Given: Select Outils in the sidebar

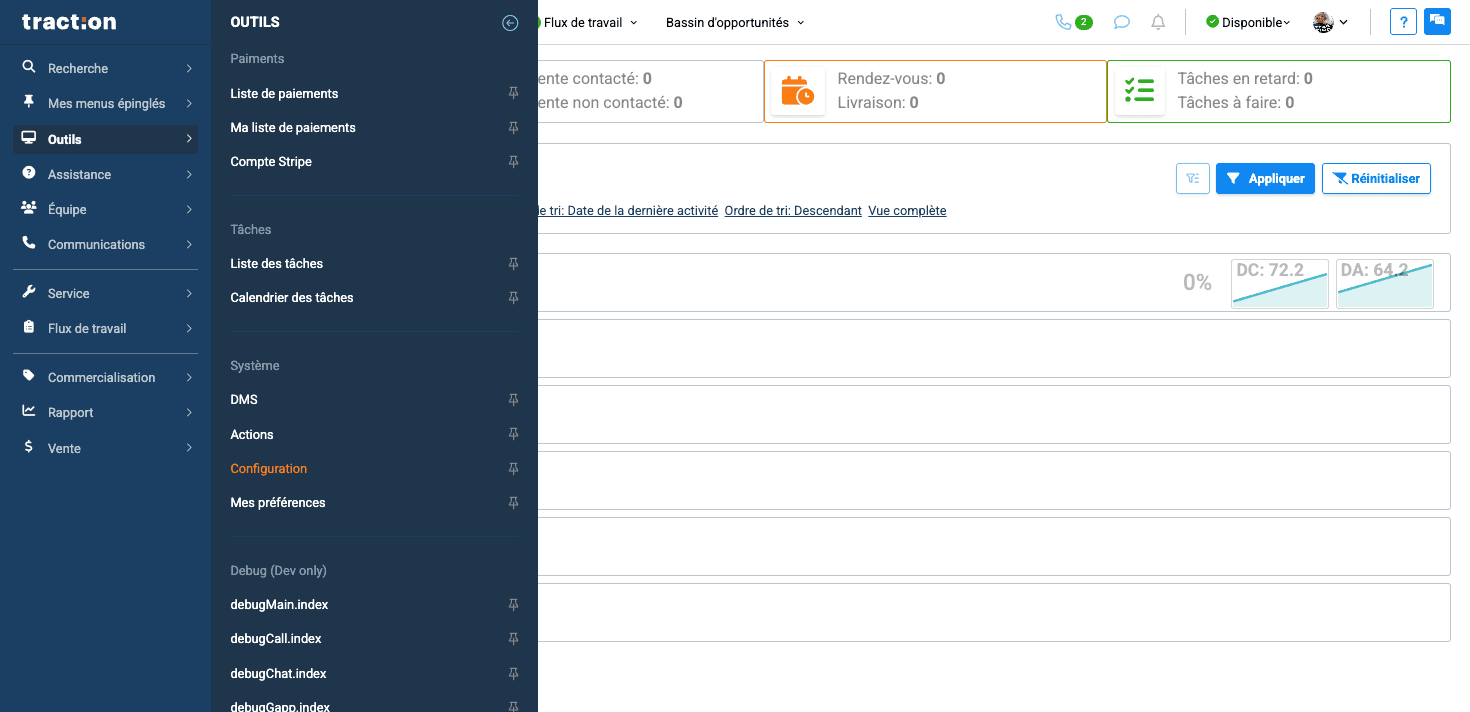Looking at the screenshot, I should (x=106, y=139).
